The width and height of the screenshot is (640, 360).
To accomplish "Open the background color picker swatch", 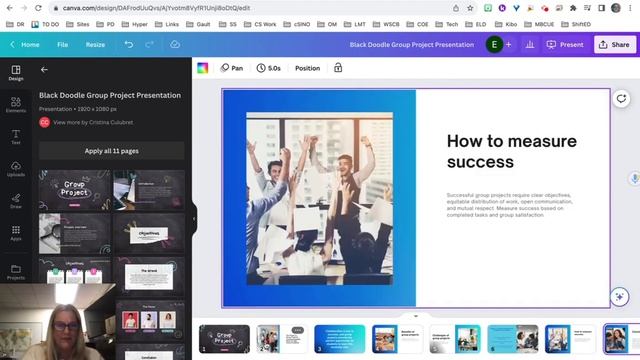I will [202, 68].
